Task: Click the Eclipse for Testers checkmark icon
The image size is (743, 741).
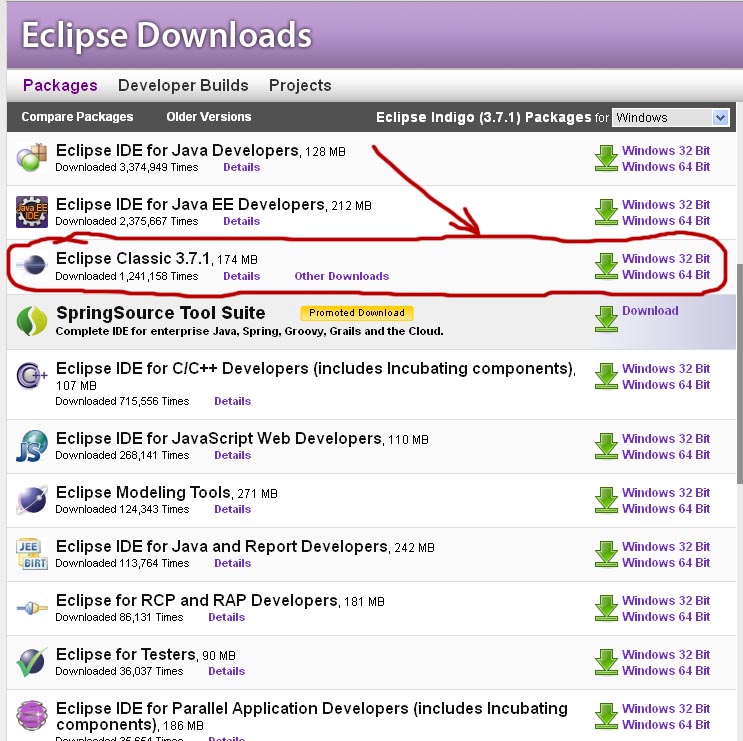Action: pos(32,662)
